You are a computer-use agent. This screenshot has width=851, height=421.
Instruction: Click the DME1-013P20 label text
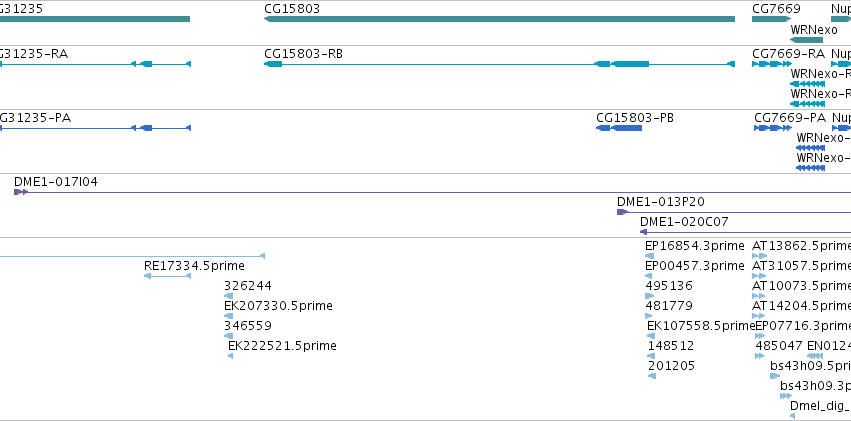[x=661, y=202]
